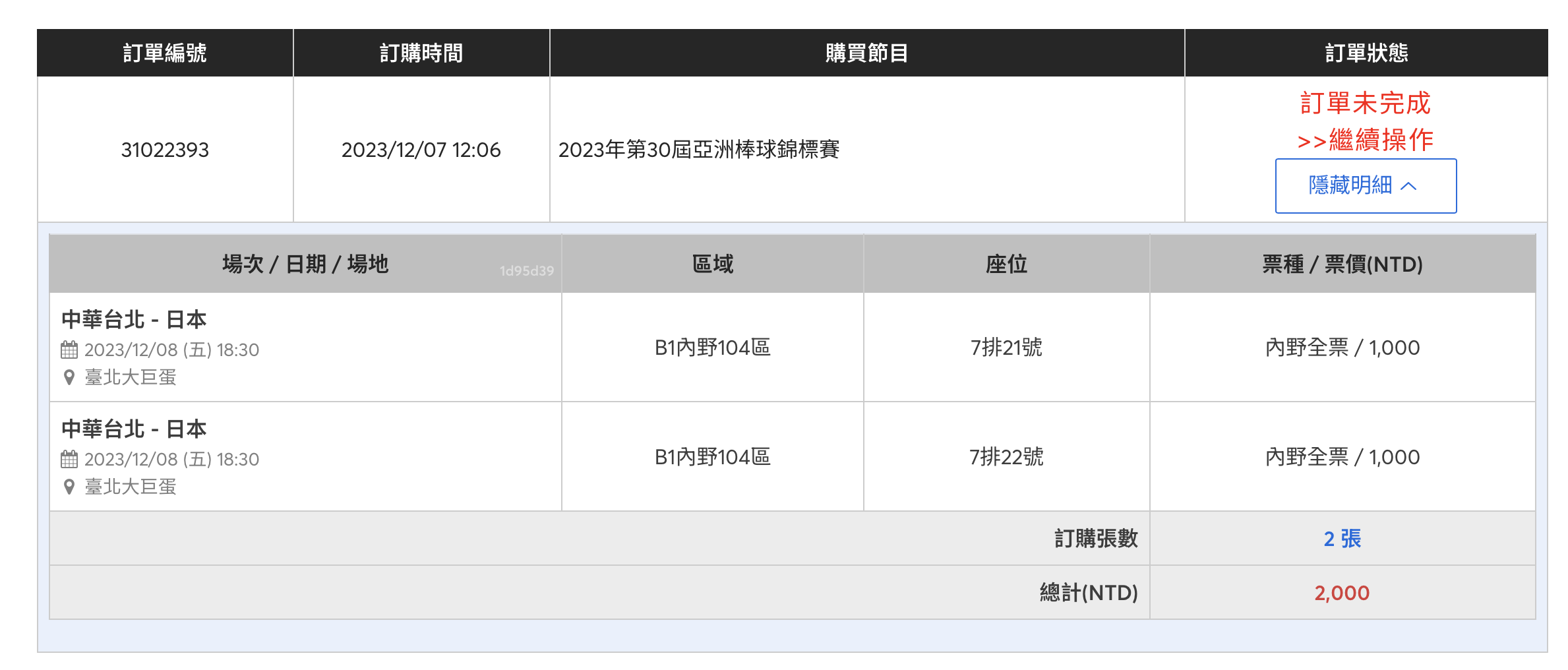Click the 場次 / 日期 / 場地 header
The height and width of the screenshot is (670, 1568).
[x=305, y=264]
